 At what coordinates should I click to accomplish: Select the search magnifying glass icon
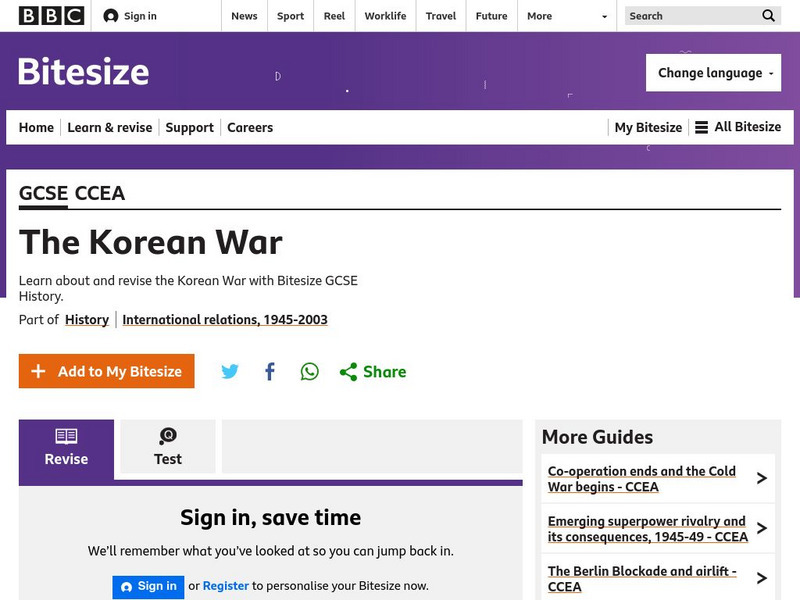click(x=768, y=16)
